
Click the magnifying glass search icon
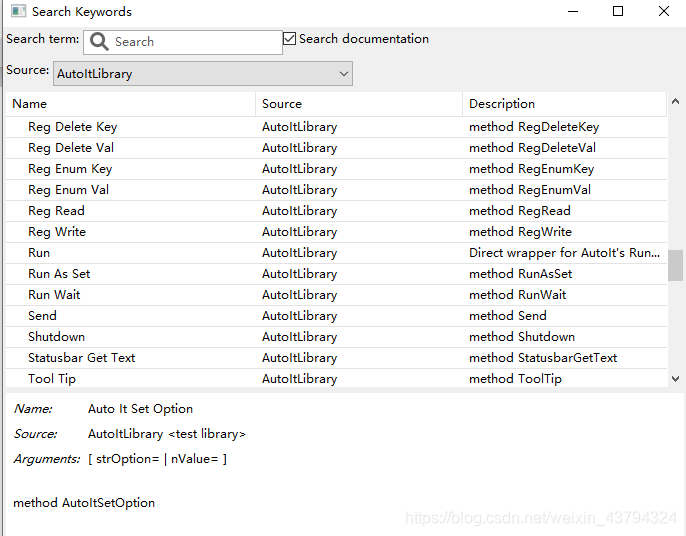pos(99,42)
